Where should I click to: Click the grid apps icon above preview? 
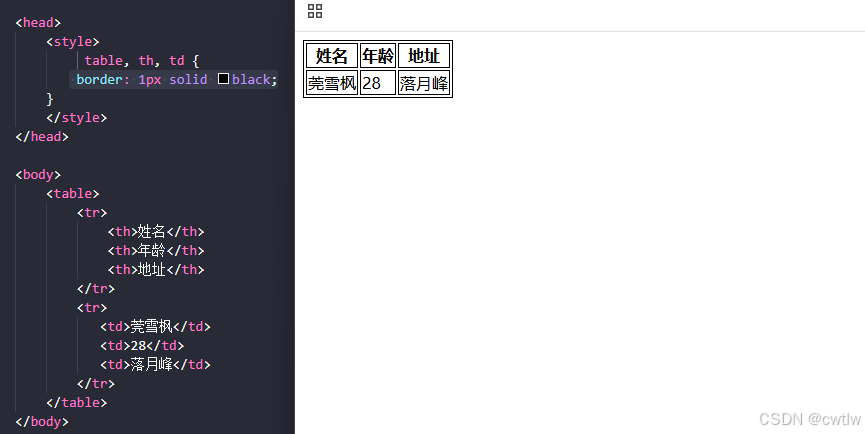[x=315, y=11]
